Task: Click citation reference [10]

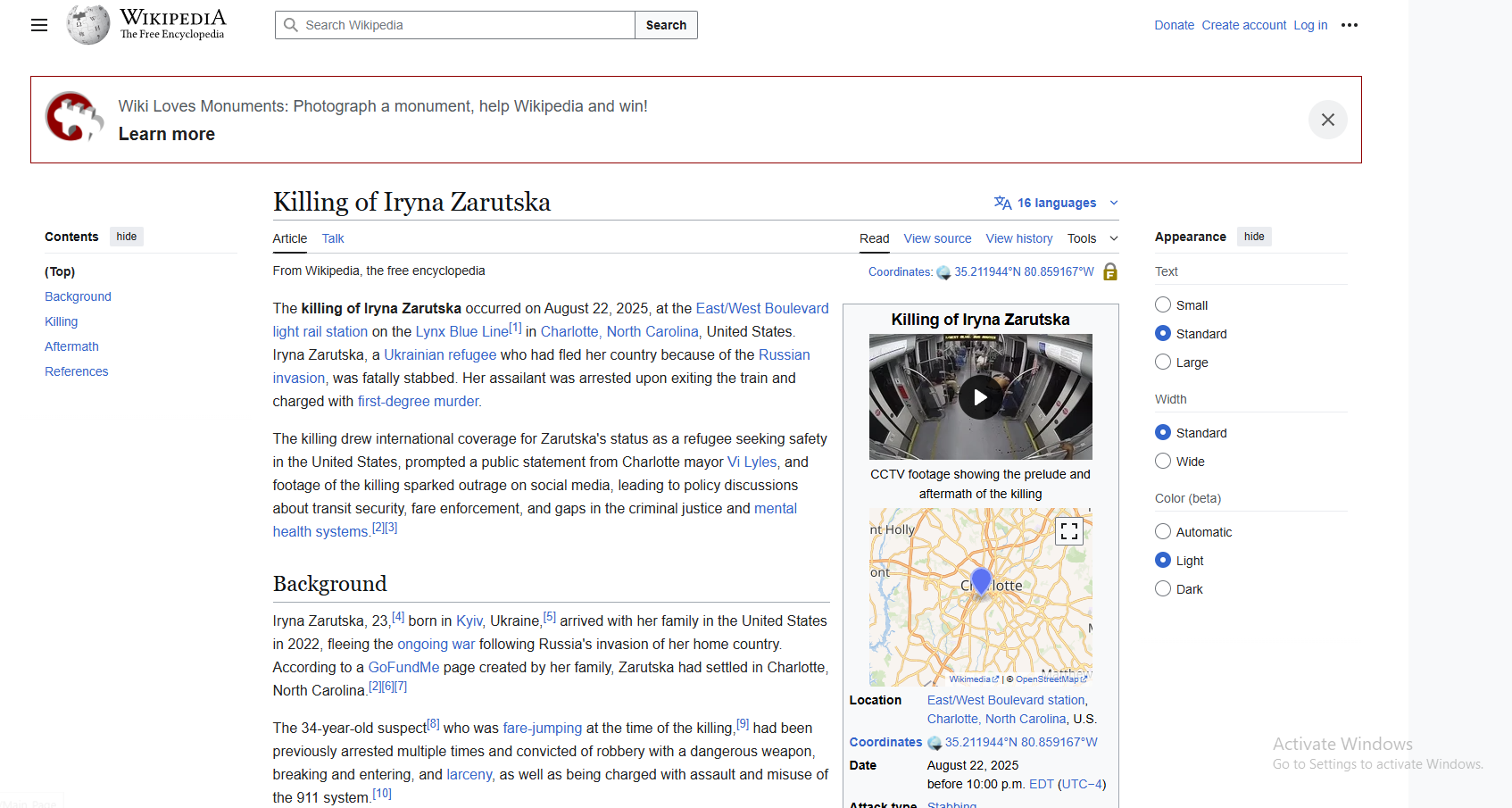Action: (x=382, y=793)
